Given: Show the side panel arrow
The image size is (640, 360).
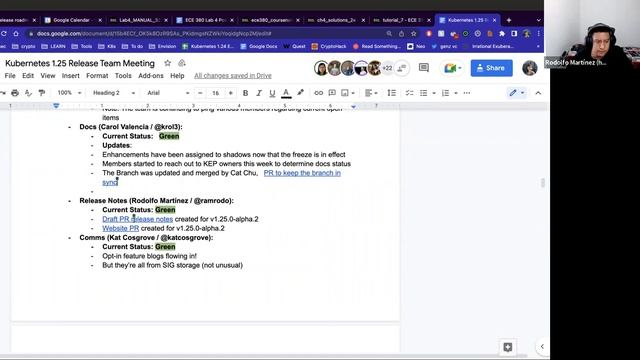Looking at the screenshot, I should point(542,347).
